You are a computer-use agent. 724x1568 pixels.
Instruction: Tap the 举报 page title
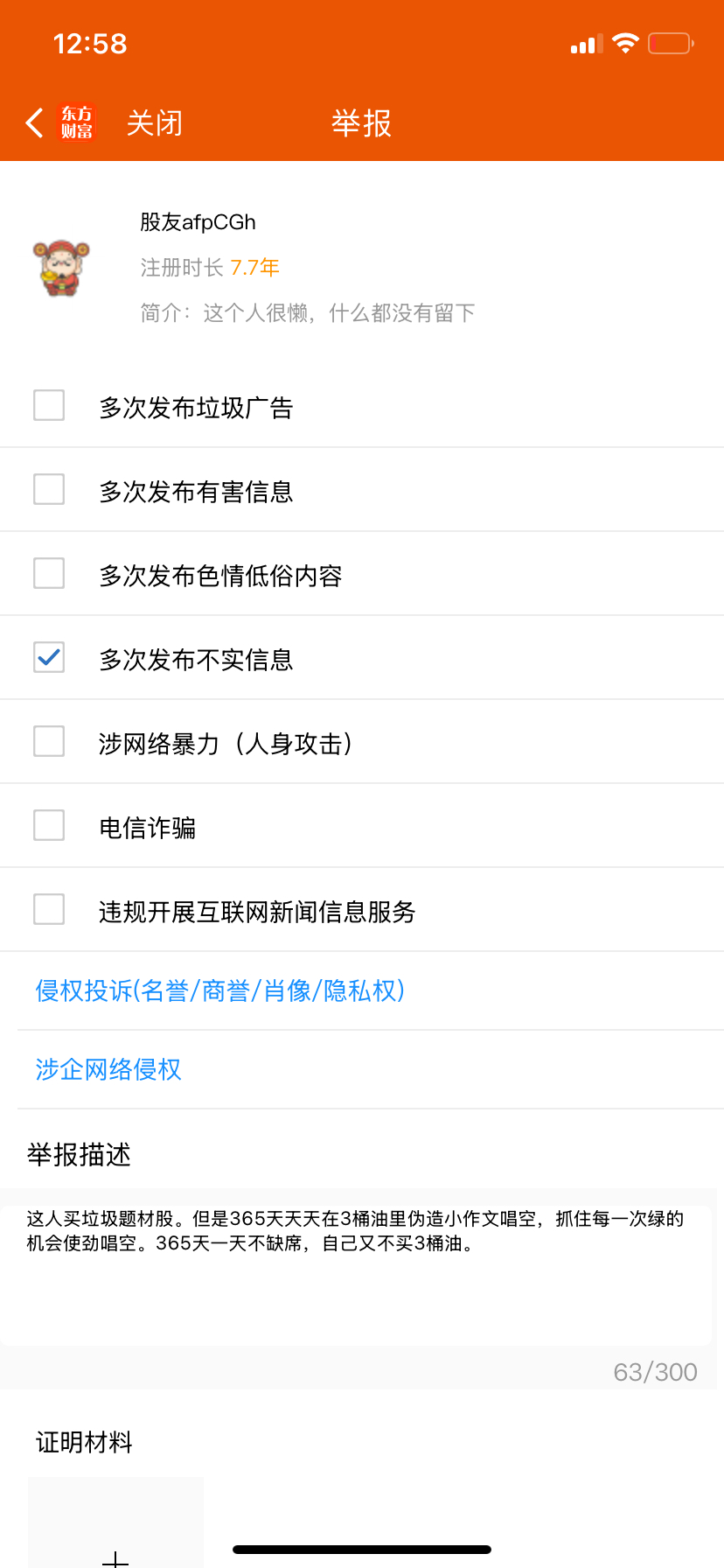pyautogui.click(x=361, y=123)
